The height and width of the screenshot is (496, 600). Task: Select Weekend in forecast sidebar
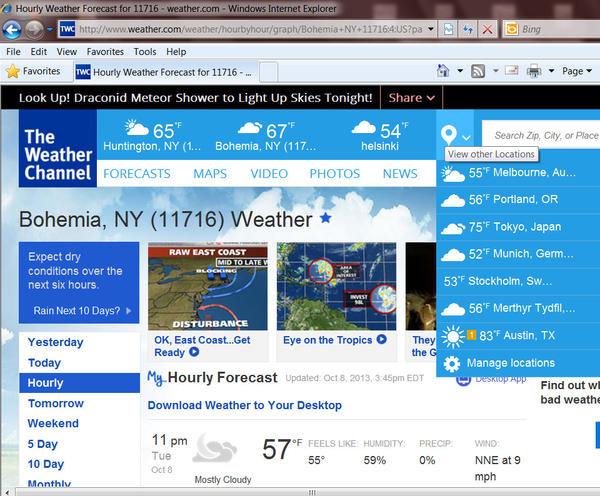point(53,423)
